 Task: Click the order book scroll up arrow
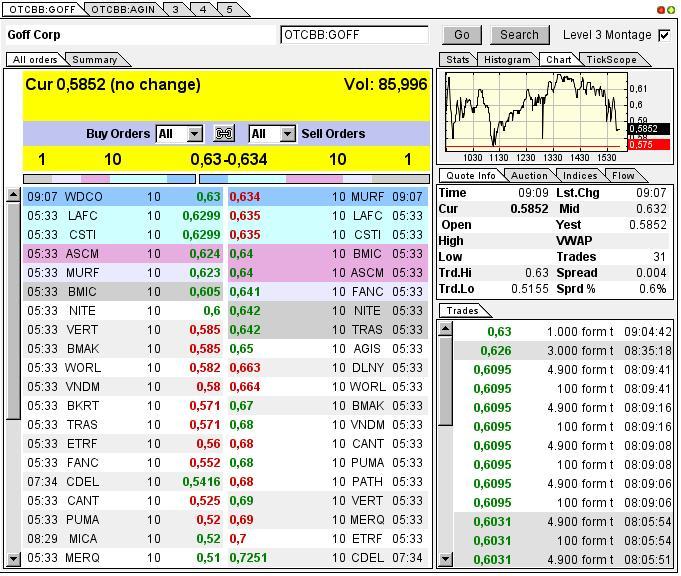pyautogui.click(x=13, y=195)
